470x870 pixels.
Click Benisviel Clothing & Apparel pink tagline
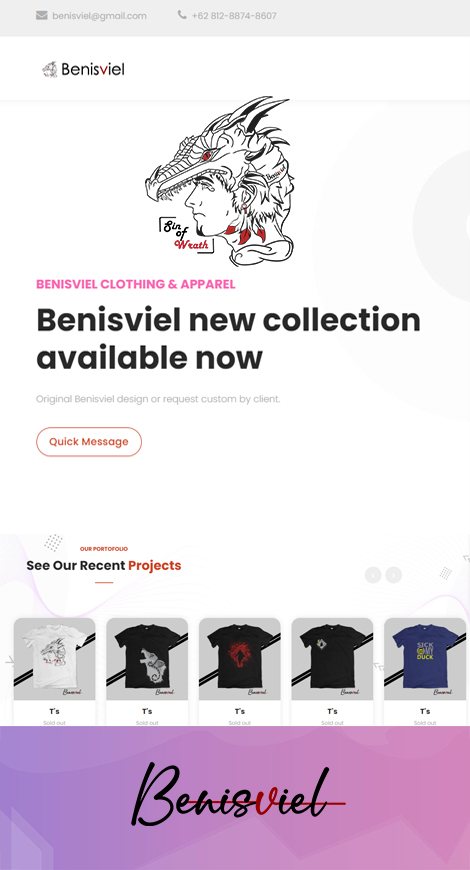point(136,284)
